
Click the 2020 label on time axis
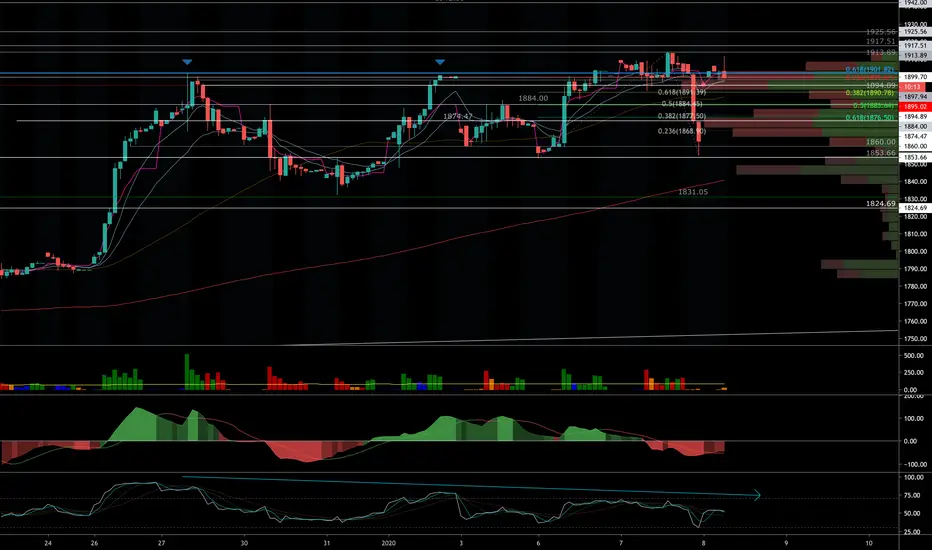(x=388, y=543)
